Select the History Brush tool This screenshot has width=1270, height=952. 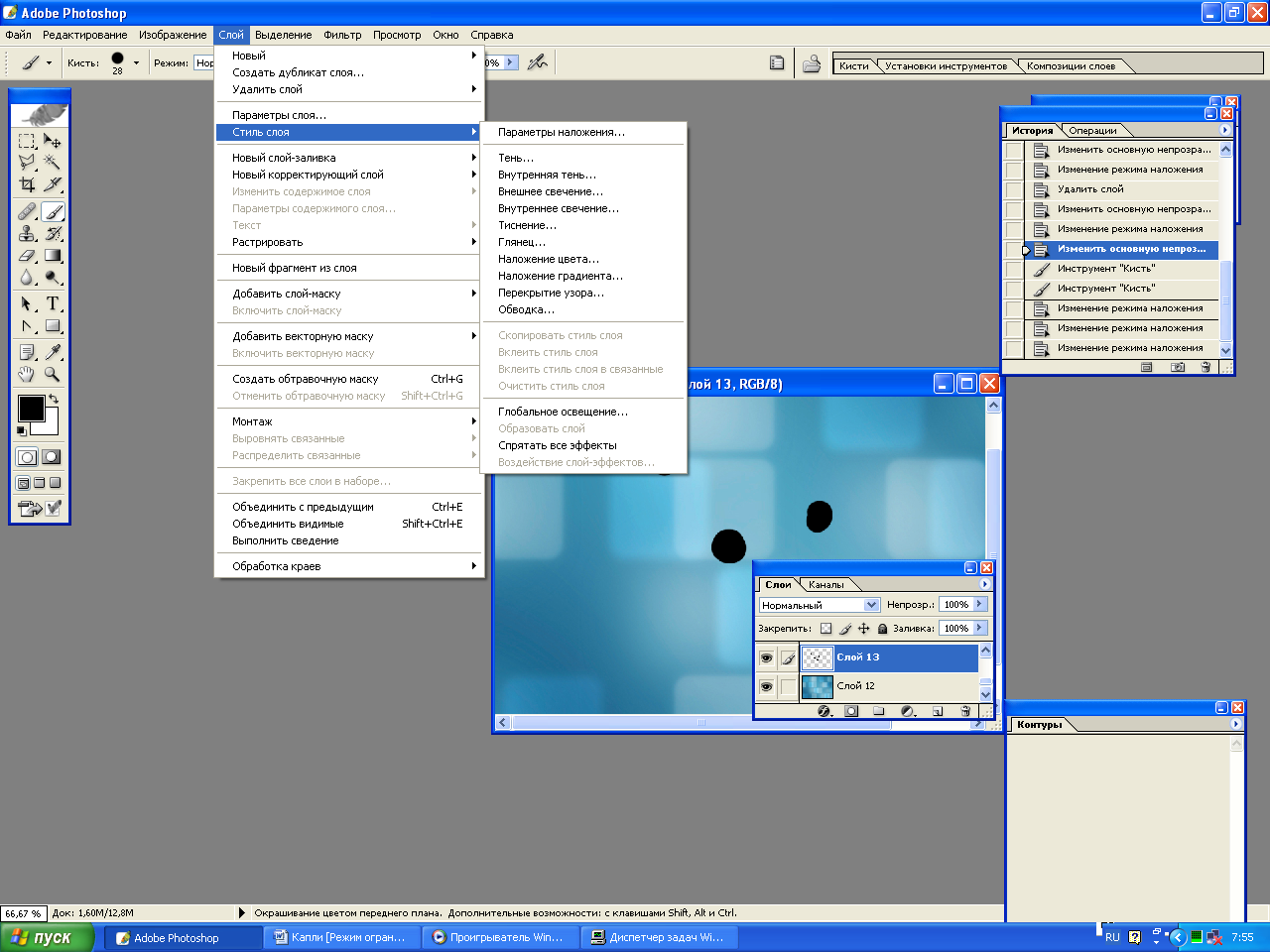tap(53, 233)
